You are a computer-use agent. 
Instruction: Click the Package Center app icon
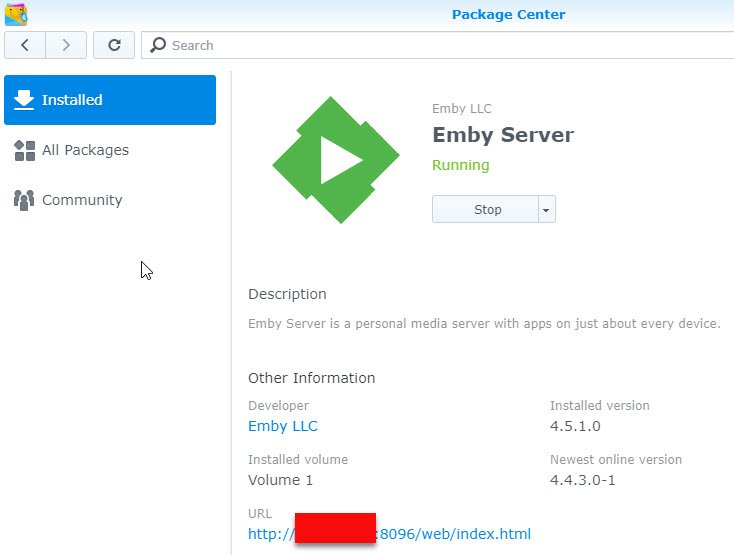(16, 14)
